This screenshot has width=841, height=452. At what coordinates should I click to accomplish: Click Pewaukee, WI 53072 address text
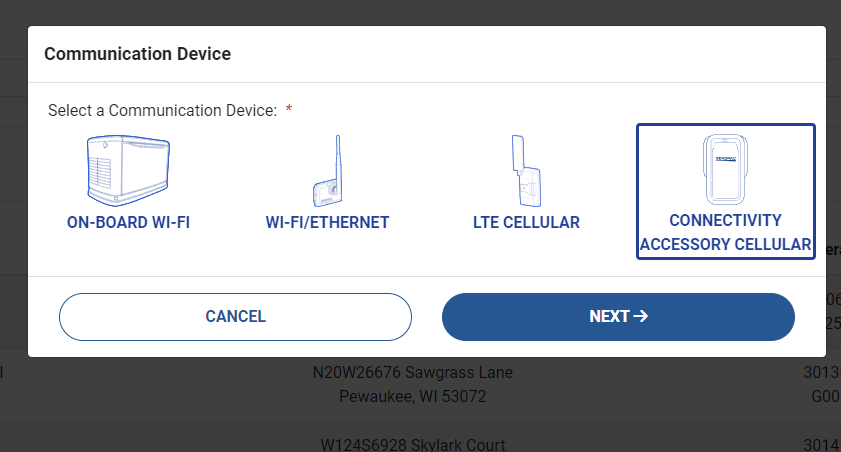tap(412, 396)
